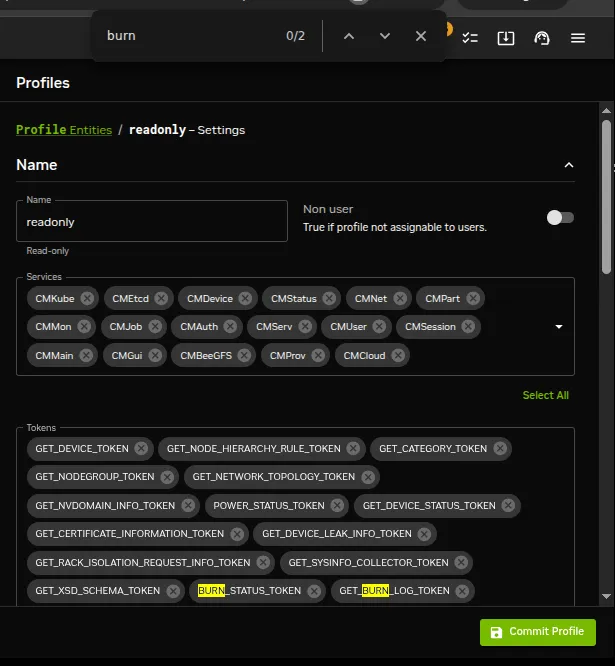
Task: Remove CMSession service chip
Action: [468, 326]
